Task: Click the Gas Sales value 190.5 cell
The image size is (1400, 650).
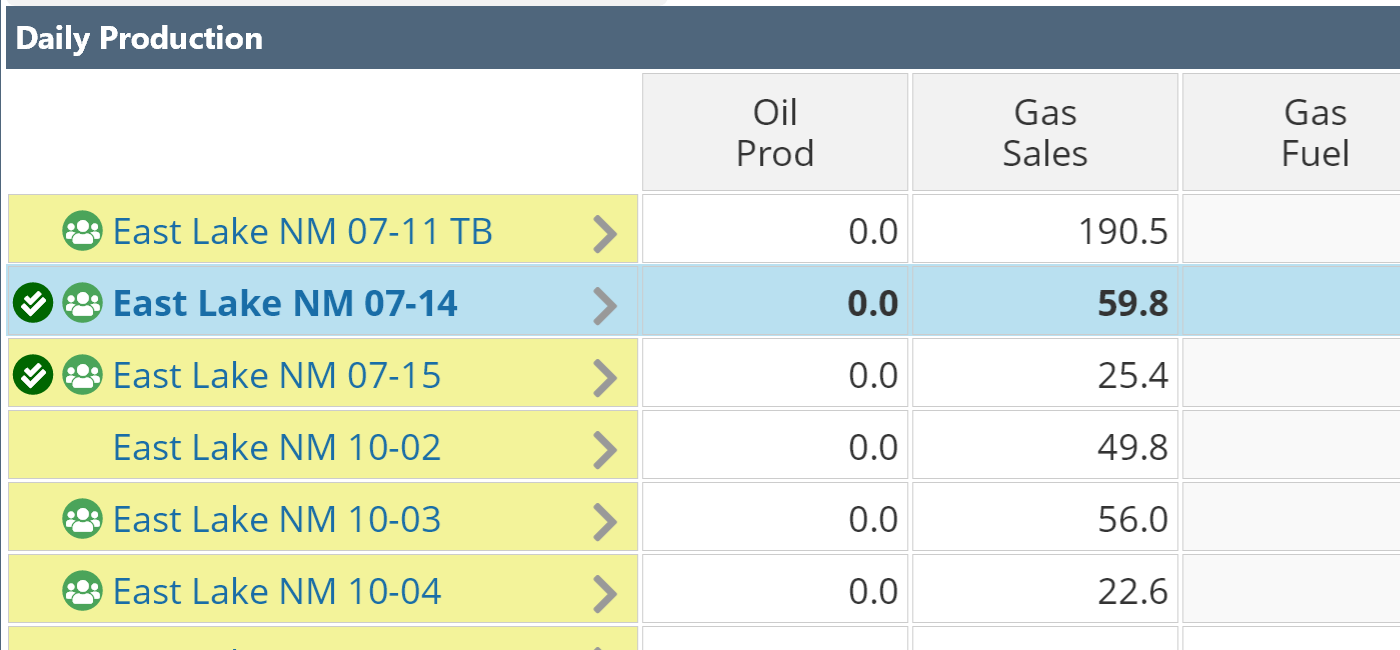Action: [x=1045, y=232]
